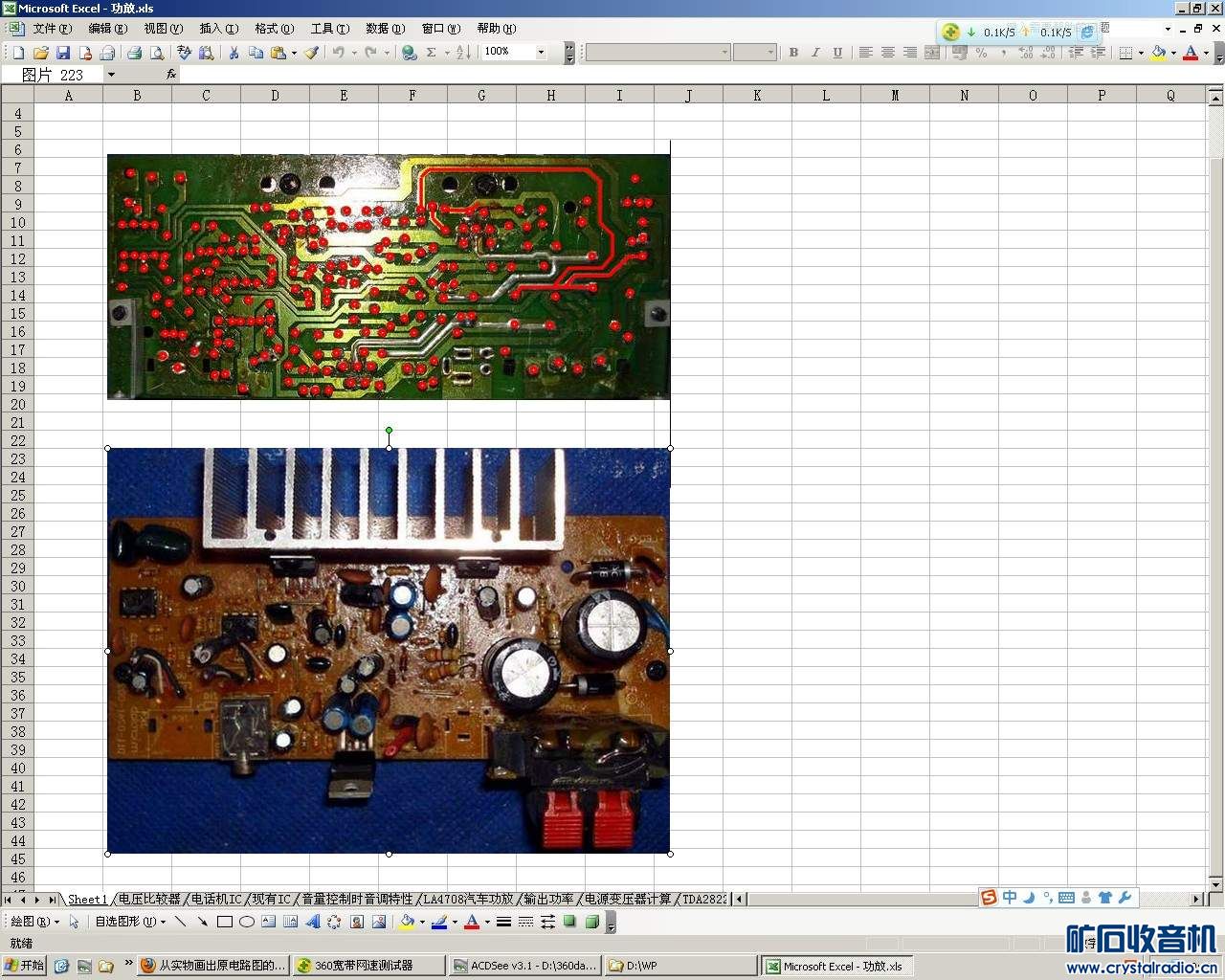This screenshot has width=1225, height=980.
Task: Open the font name combo box
Action: tap(657, 53)
